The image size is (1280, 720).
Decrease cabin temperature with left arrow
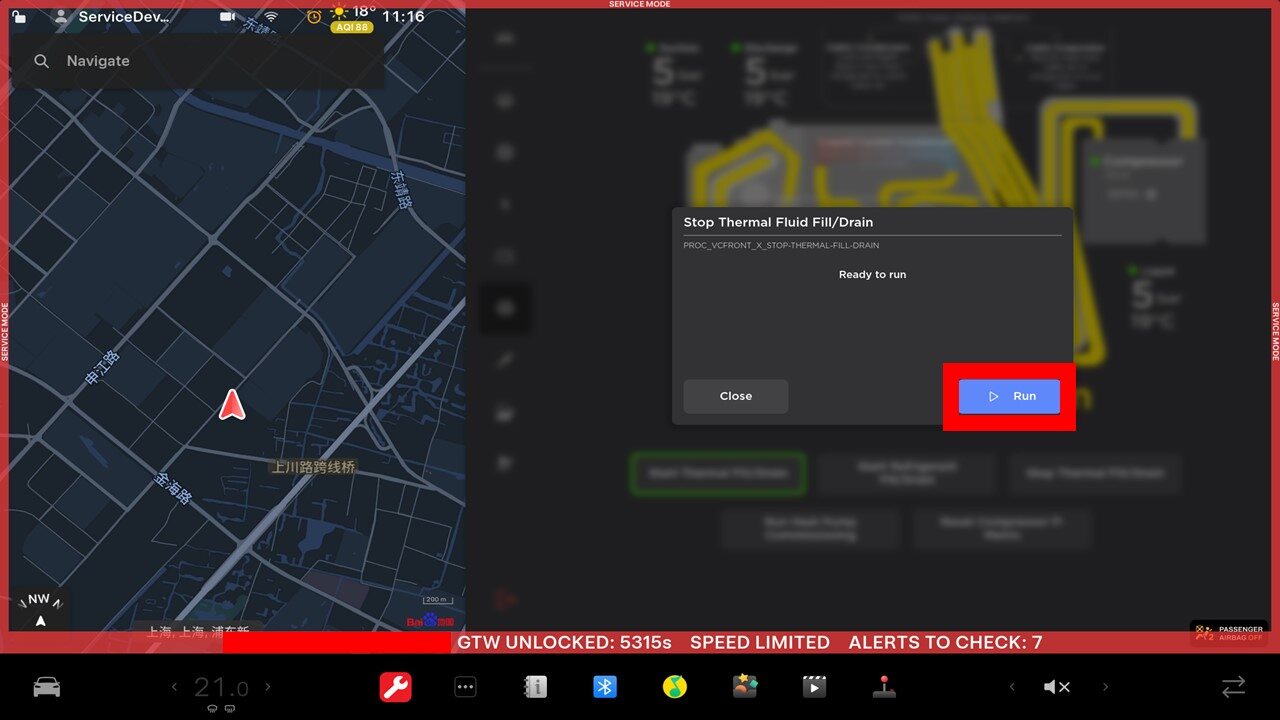coord(174,687)
